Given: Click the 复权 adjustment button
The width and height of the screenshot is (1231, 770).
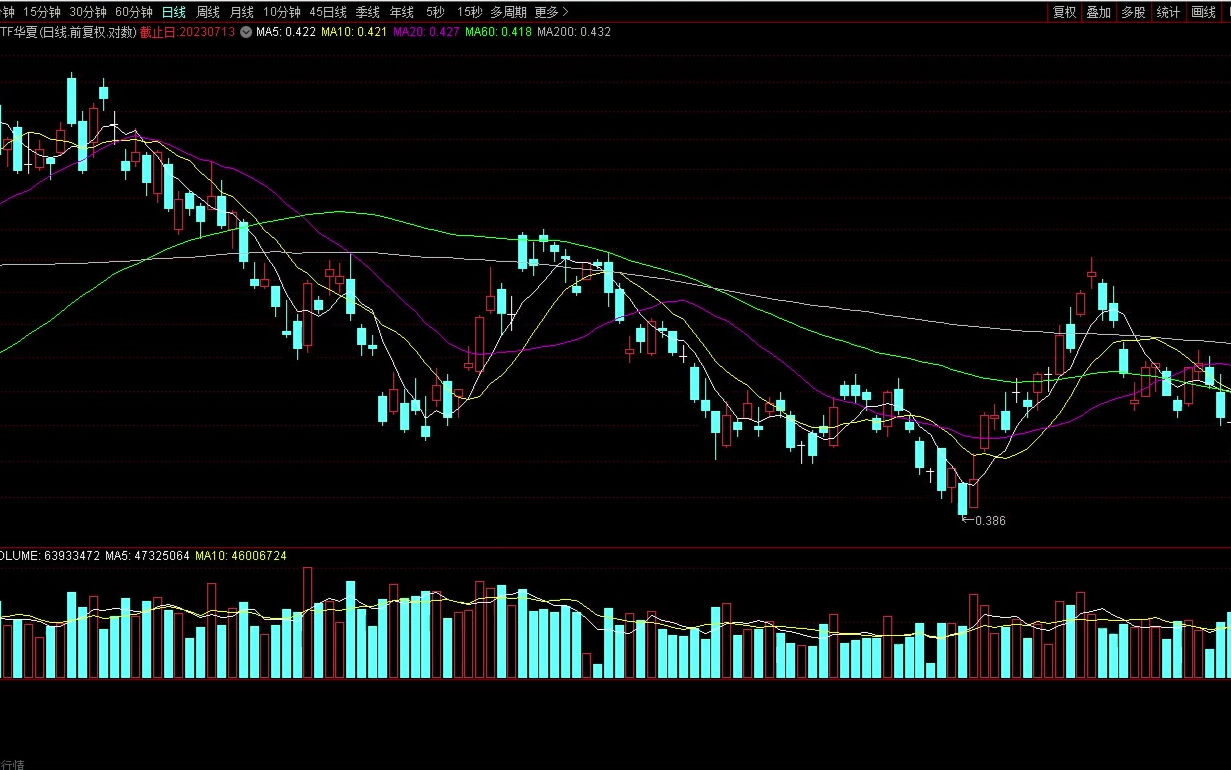Looking at the screenshot, I should coord(1065,12).
